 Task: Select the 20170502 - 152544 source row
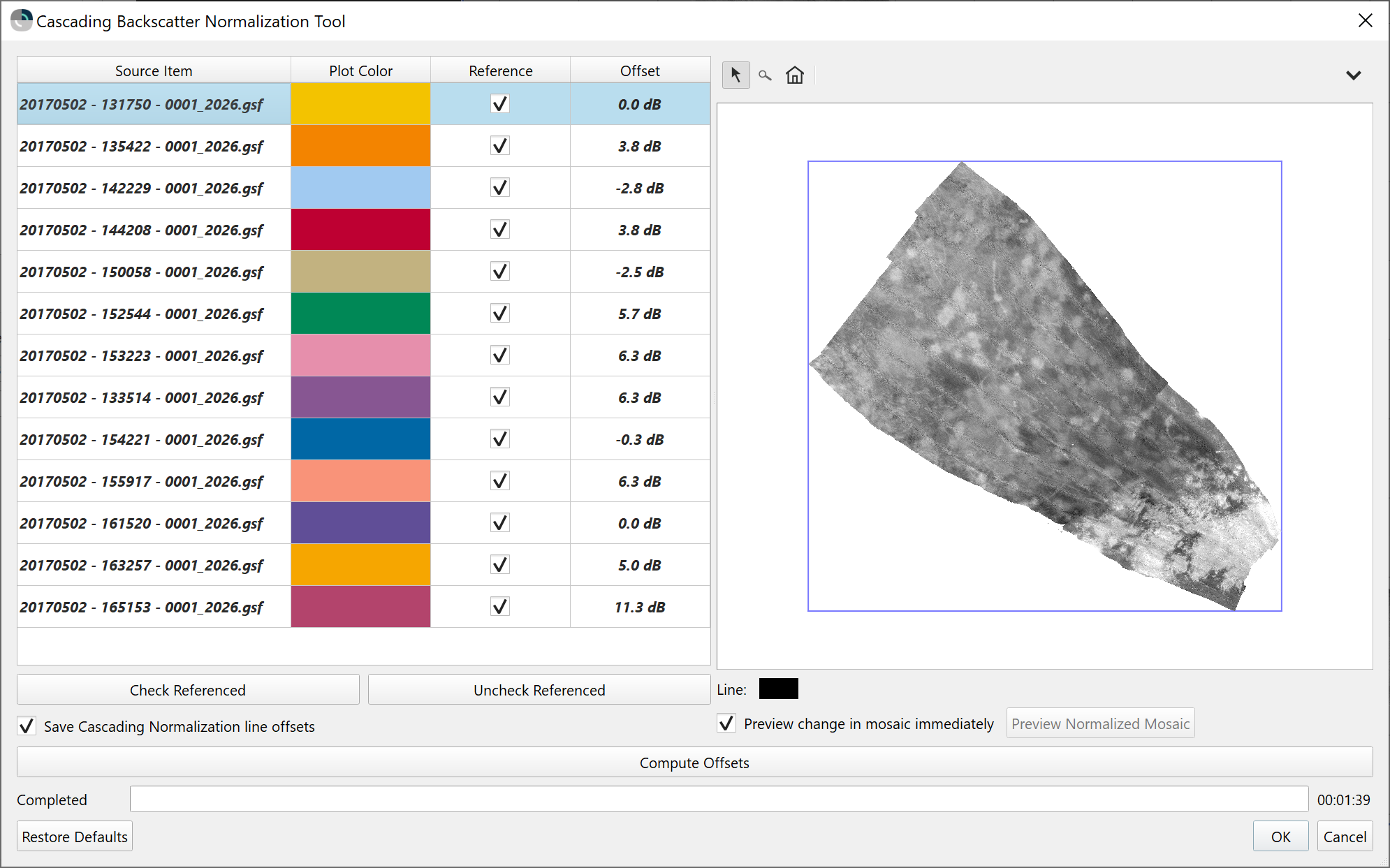click(x=142, y=314)
